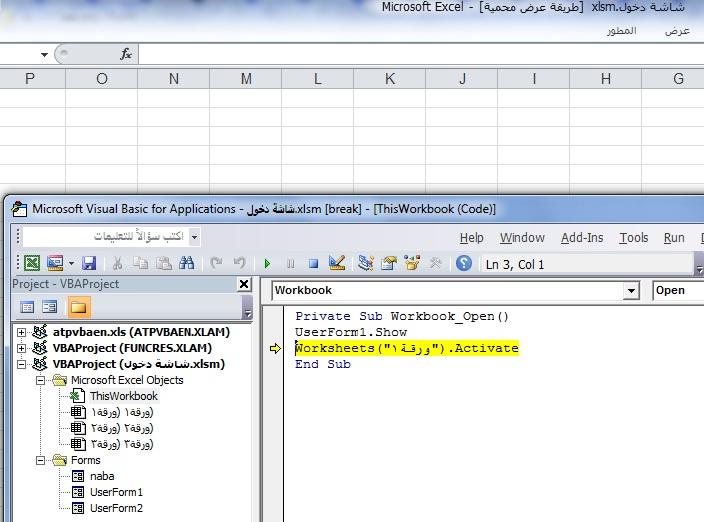Open the Help menu
The width and height of the screenshot is (704, 522).
coord(471,237)
